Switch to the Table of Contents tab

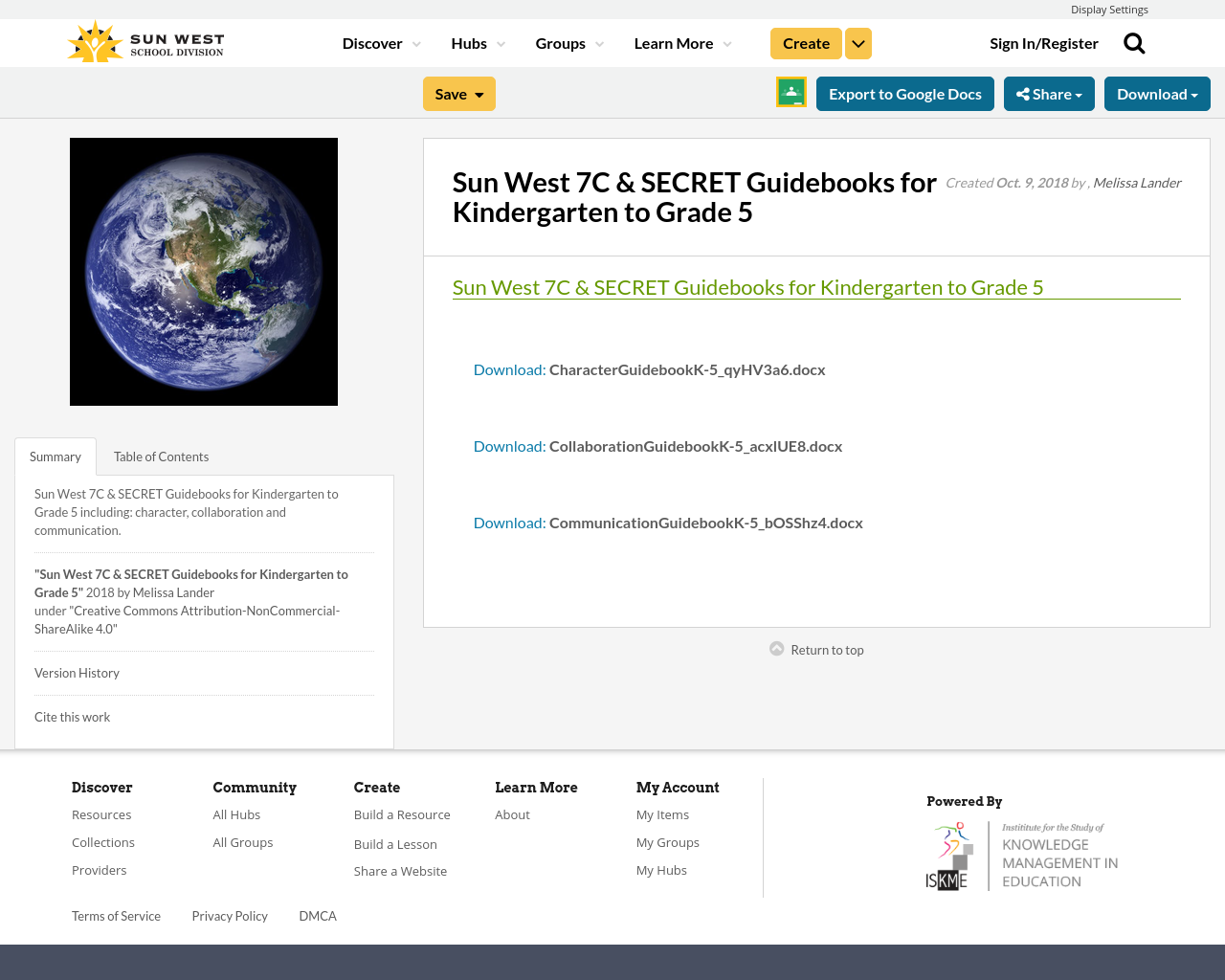pyautogui.click(x=160, y=456)
